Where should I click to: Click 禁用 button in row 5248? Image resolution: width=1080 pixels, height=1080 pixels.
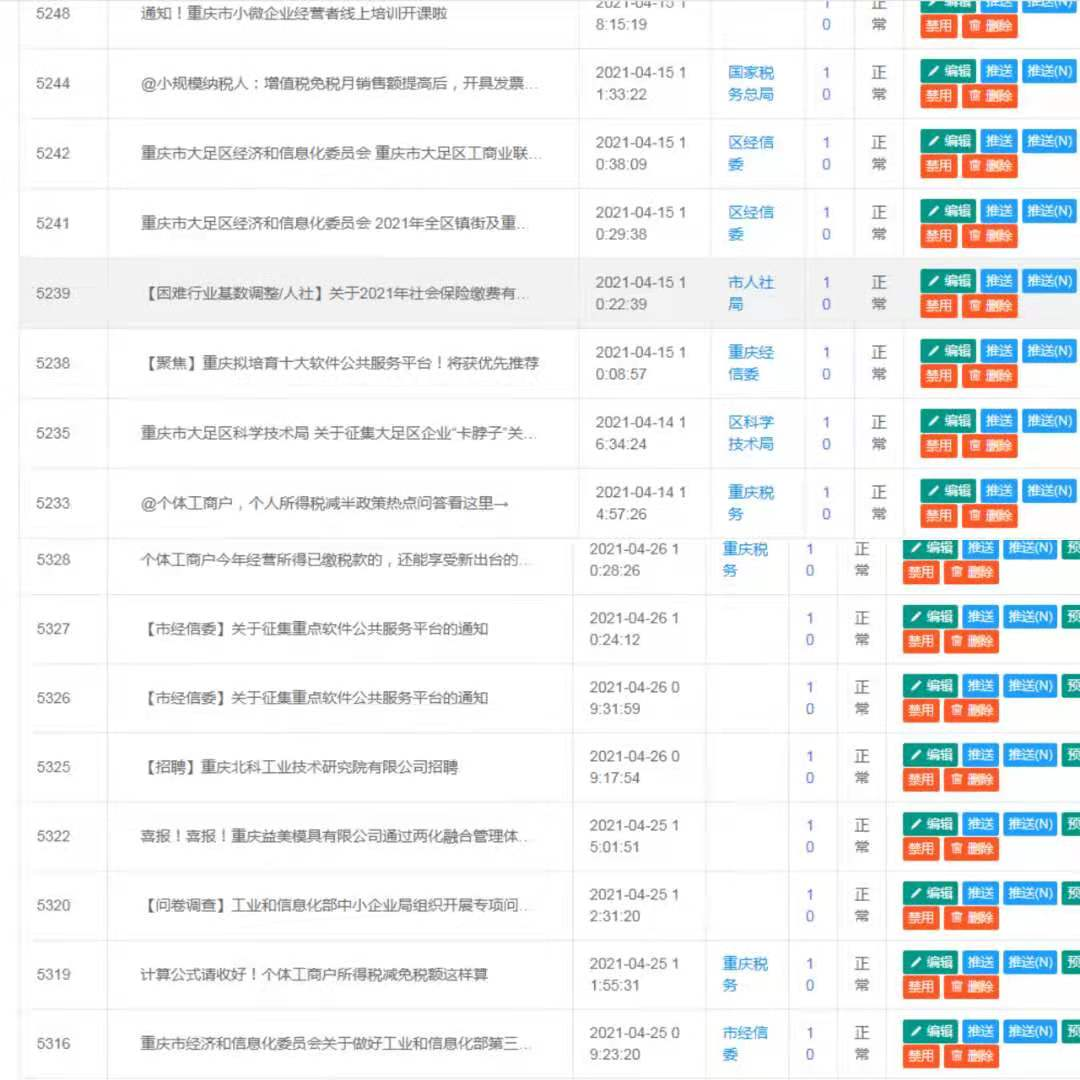938,26
